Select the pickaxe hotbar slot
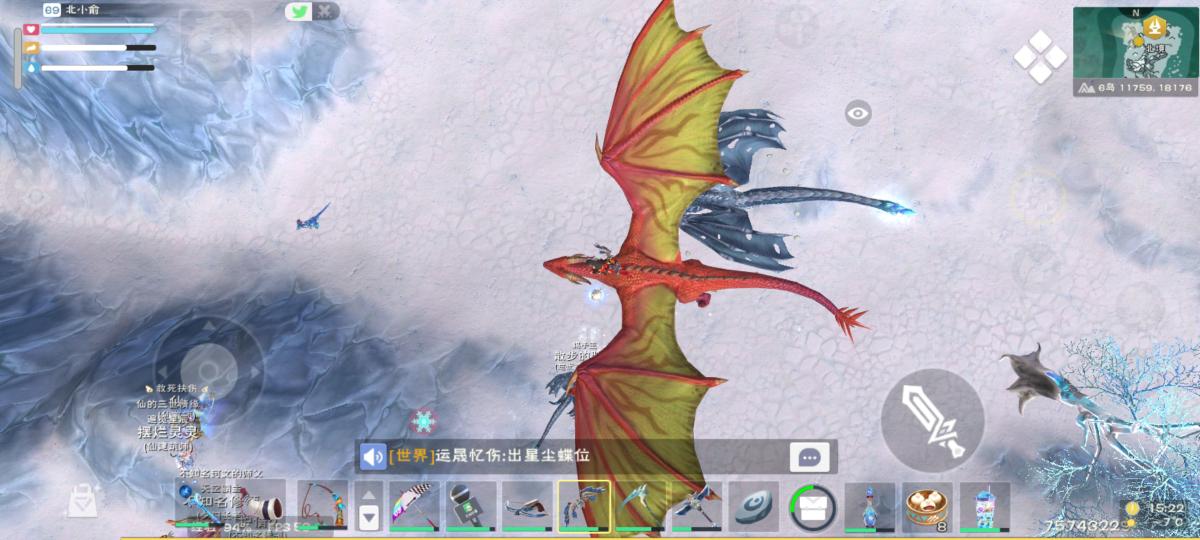The width and height of the screenshot is (1200, 540). coord(640,506)
